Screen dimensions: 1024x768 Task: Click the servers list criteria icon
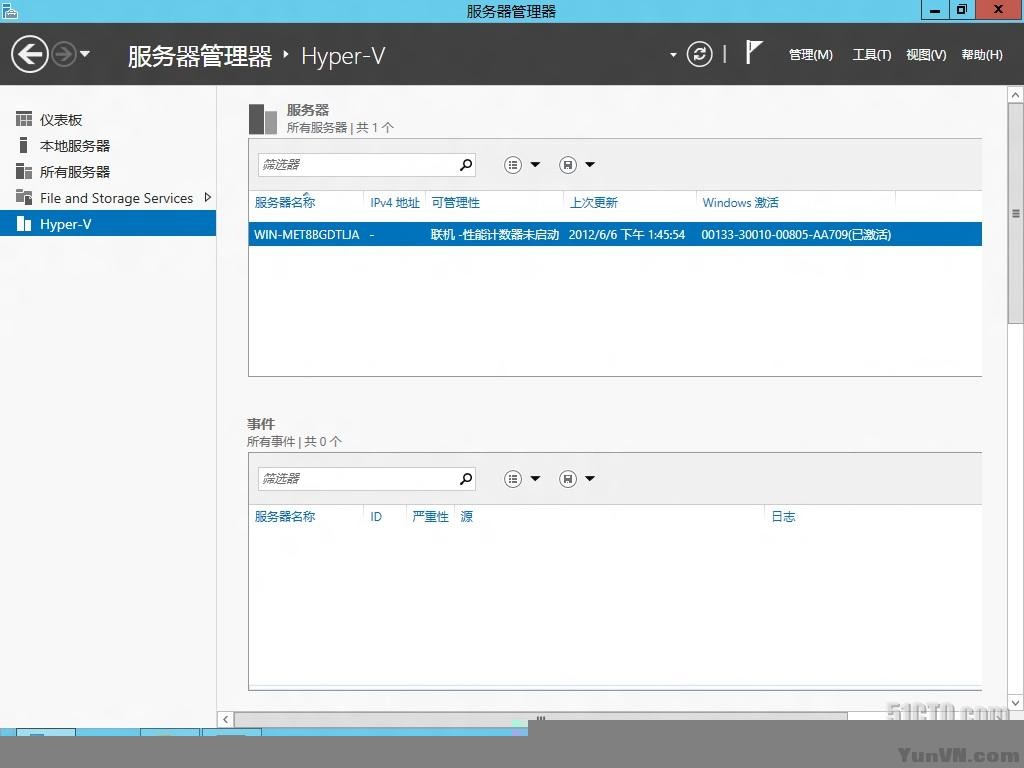point(513,165)
